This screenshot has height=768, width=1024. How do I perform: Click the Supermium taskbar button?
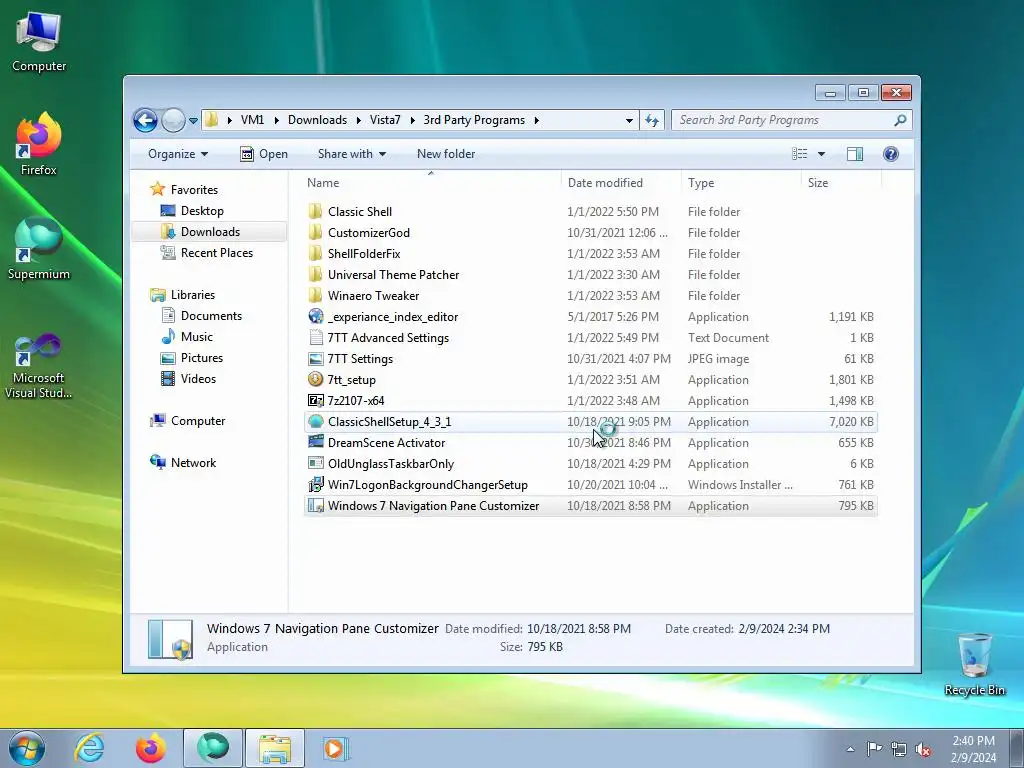pos(213,748)
